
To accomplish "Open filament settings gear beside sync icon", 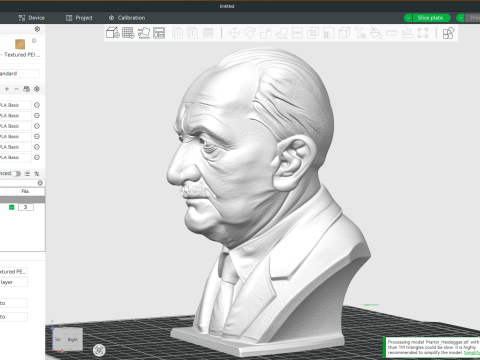I will pyautogui.click(x=37, y=89).
